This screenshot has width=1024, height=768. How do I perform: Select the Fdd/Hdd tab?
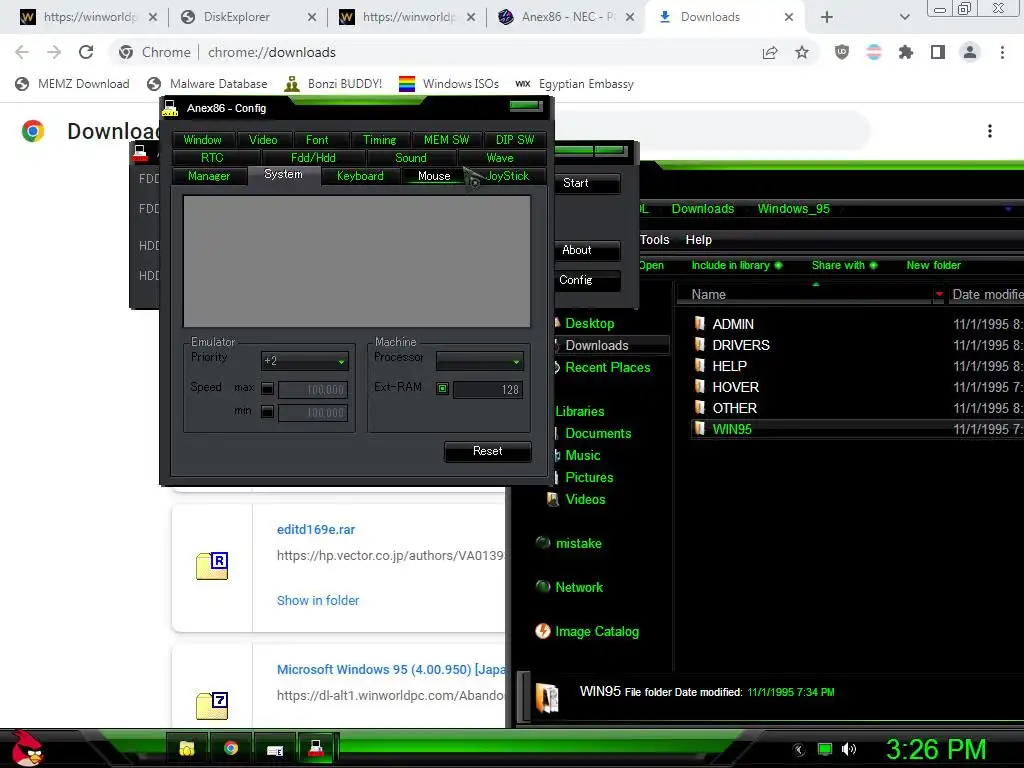coord(313,158)
